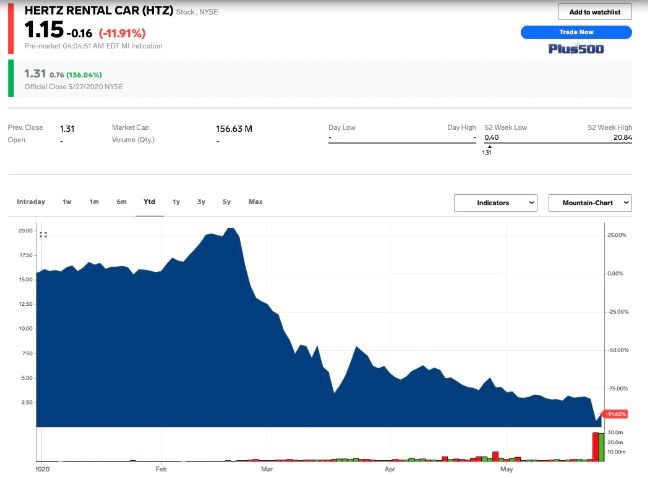Click the red -91.62% price marker
648x478 pixels.
[x=616, y=414]
